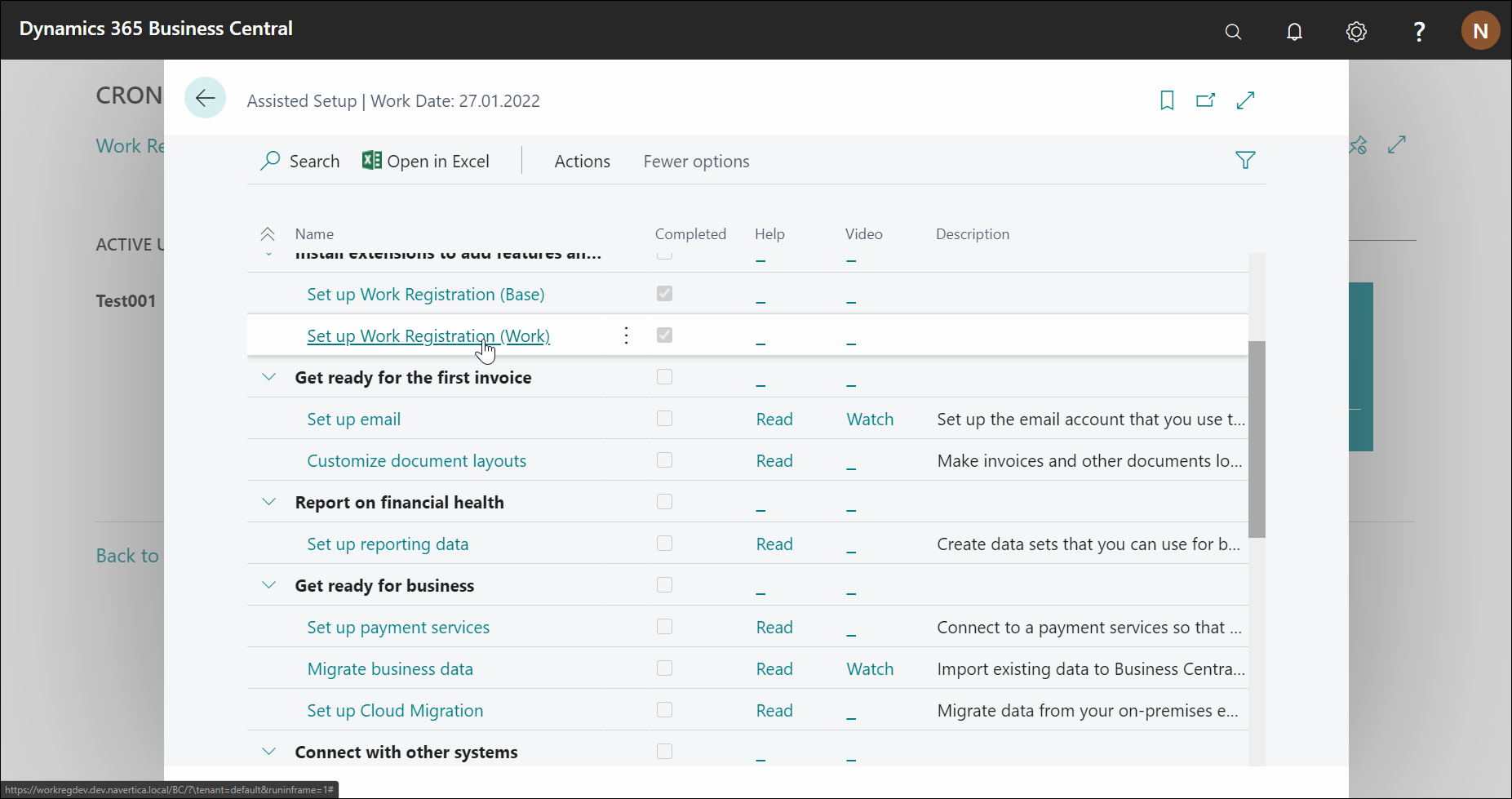Toggle Completed checkbox for Set up reporting data
1512x799 pixels.
pos(664,543)
